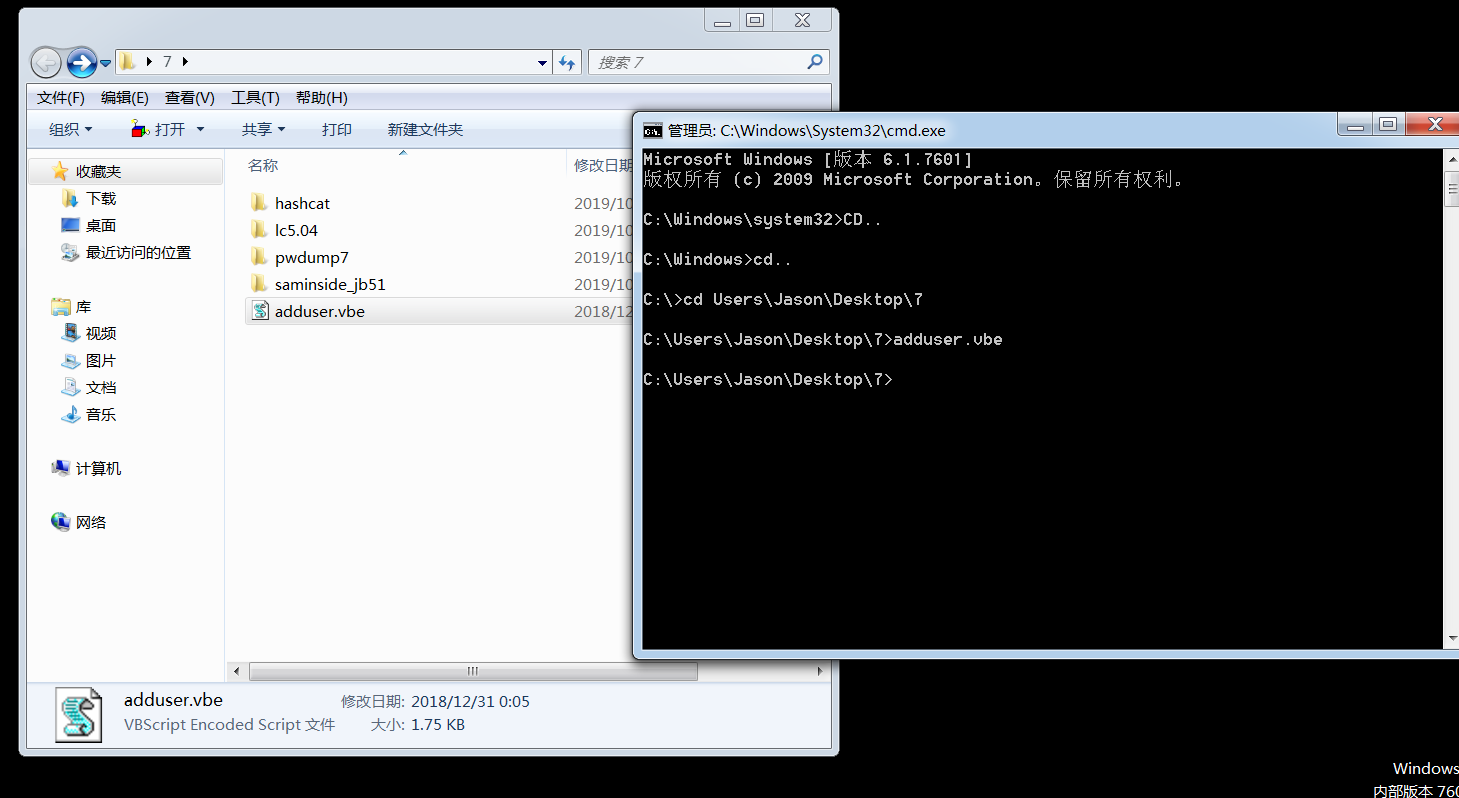Open the 文档 library
This screenshot has height=798, width=1459.
[101, 387]
